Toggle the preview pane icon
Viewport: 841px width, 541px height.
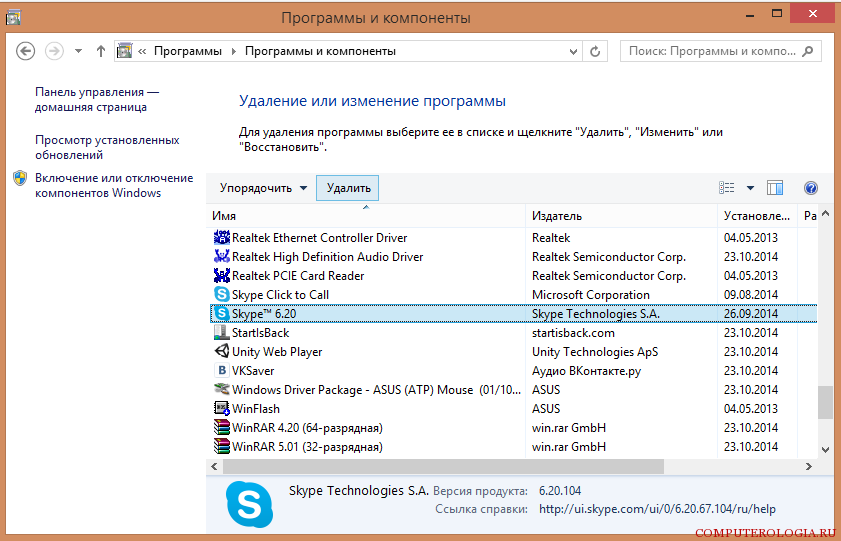pos(775,188)
